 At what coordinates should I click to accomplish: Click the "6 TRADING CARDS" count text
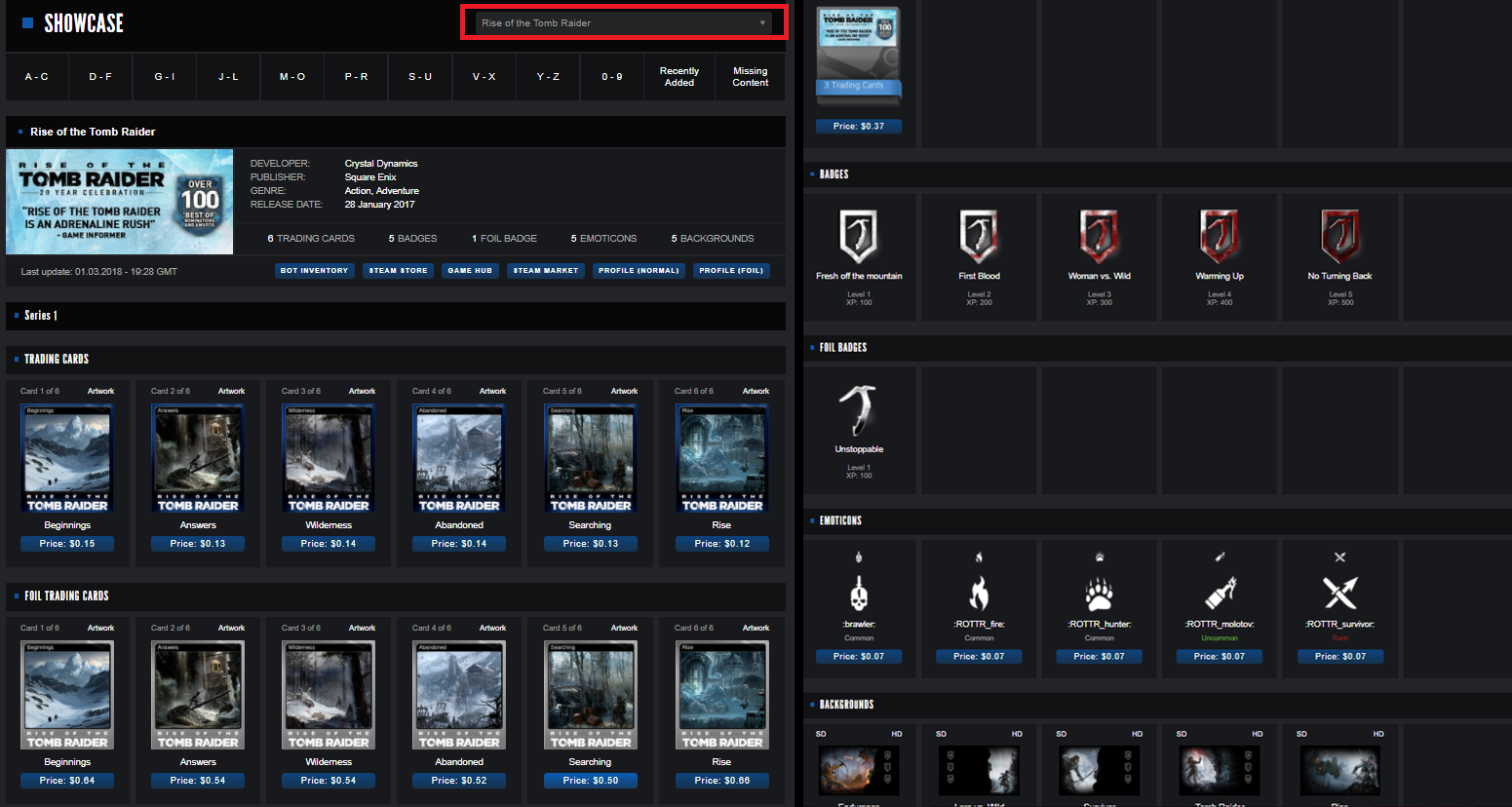tap(311, 239)
